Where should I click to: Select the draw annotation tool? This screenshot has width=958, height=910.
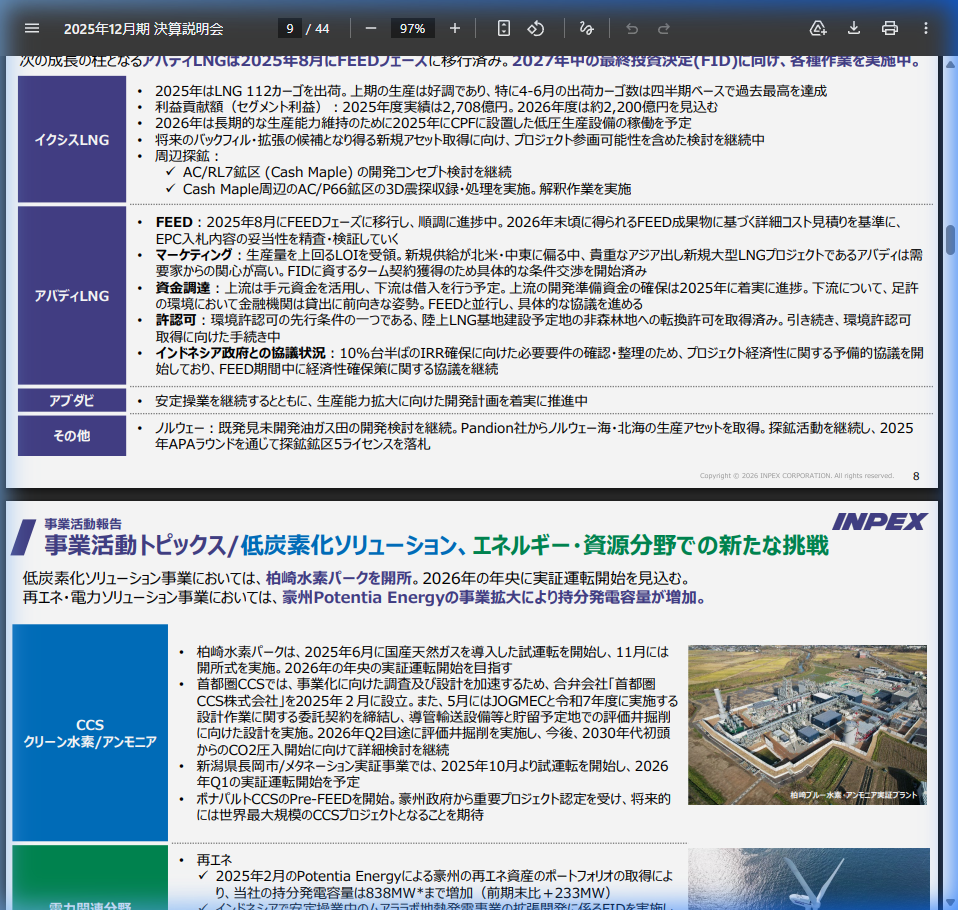[586, 28]
